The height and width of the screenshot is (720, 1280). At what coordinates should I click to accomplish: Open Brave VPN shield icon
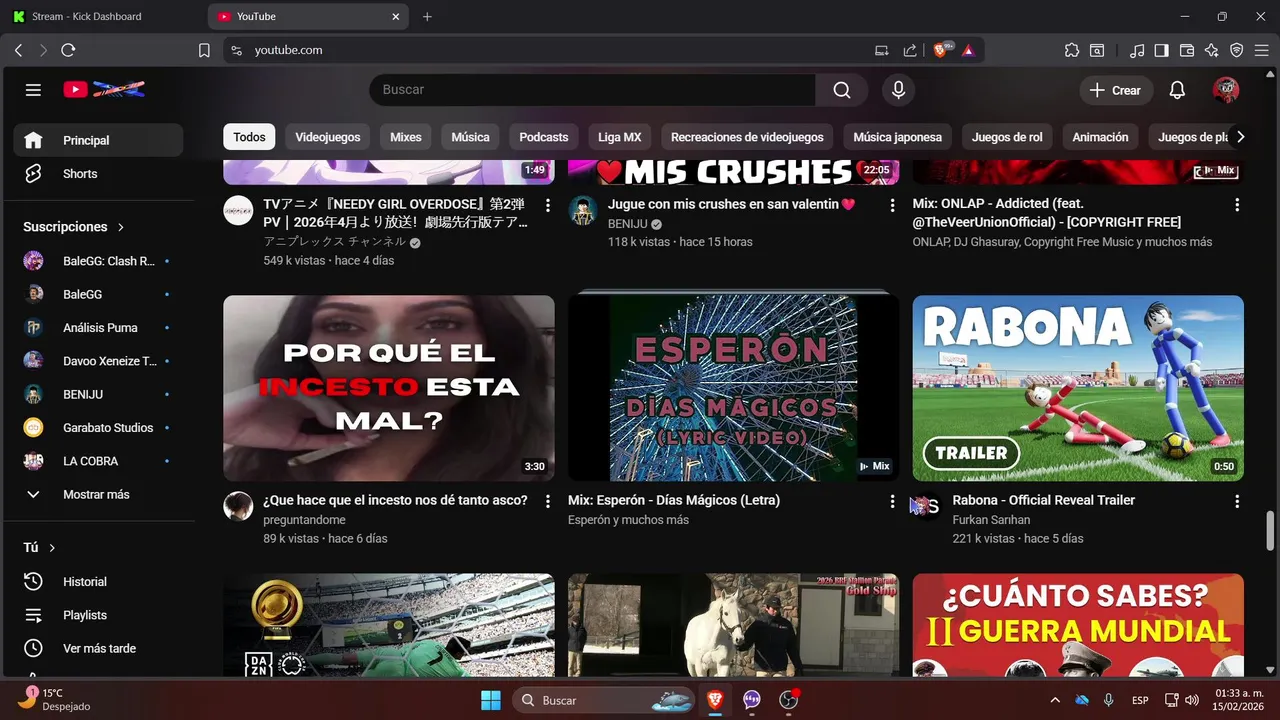[1236, 50]
